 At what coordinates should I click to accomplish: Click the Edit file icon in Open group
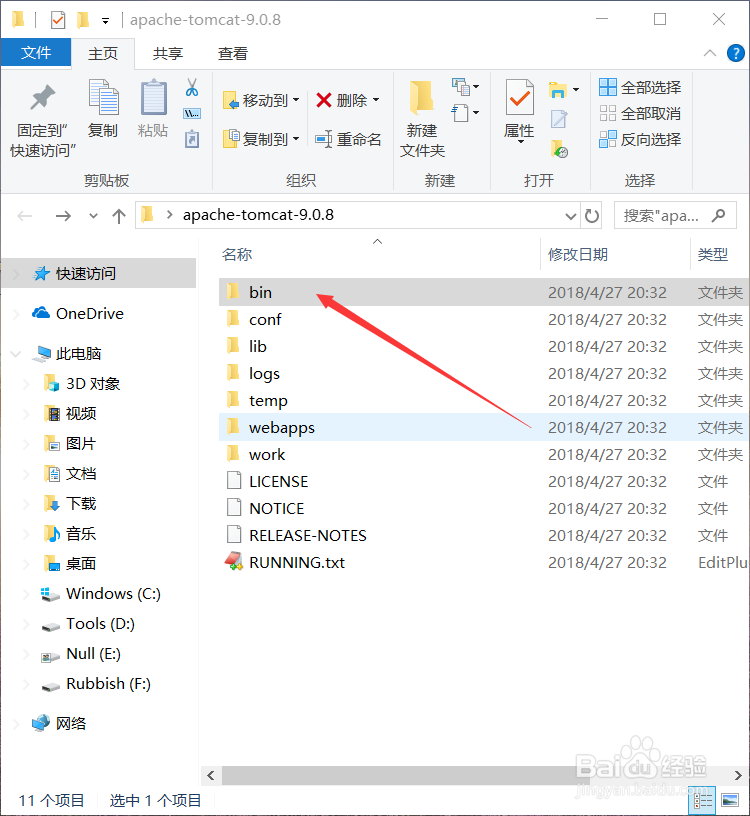[558, 119]
